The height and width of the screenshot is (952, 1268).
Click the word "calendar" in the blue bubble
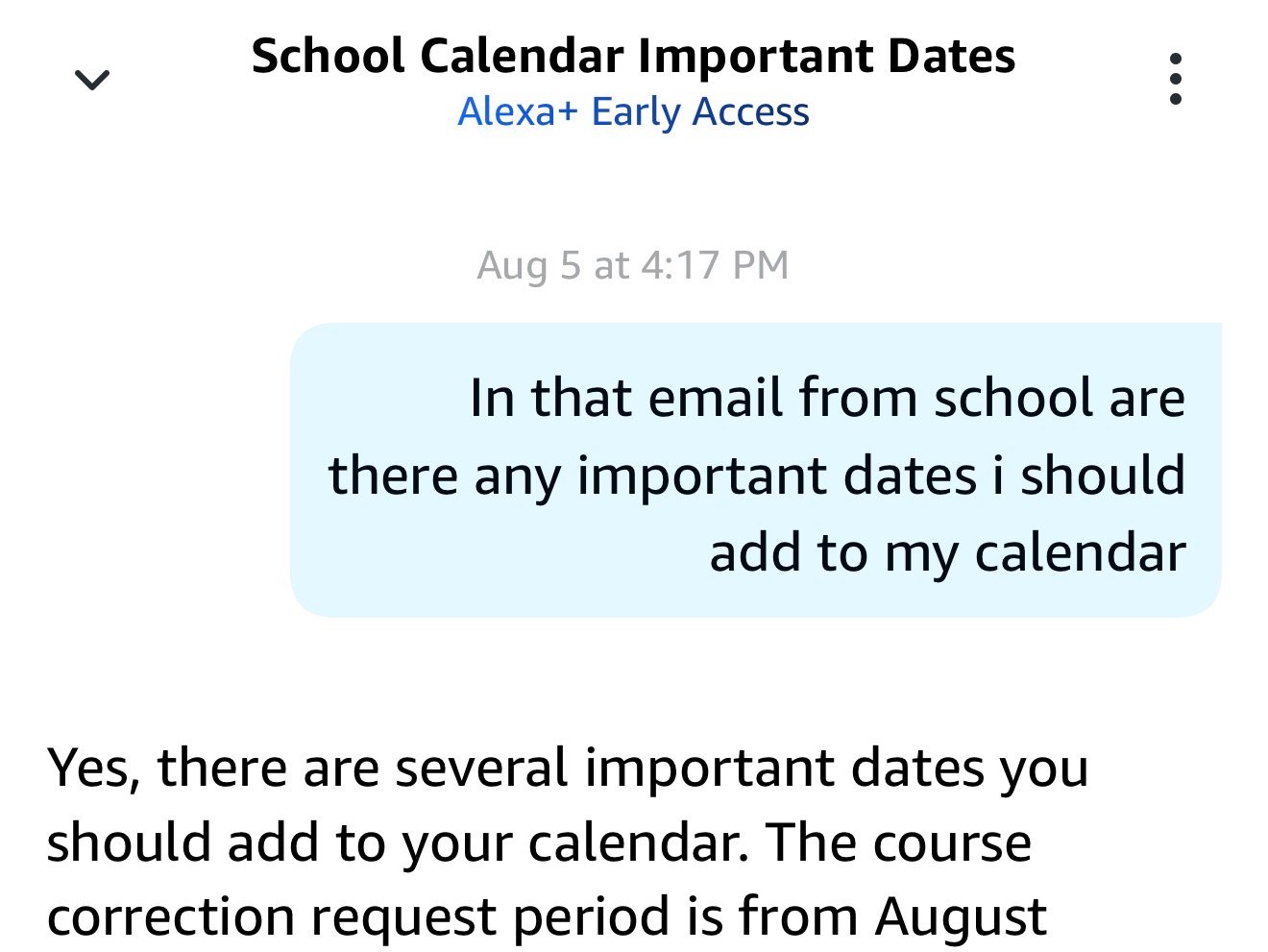(x=1080, y=553)
